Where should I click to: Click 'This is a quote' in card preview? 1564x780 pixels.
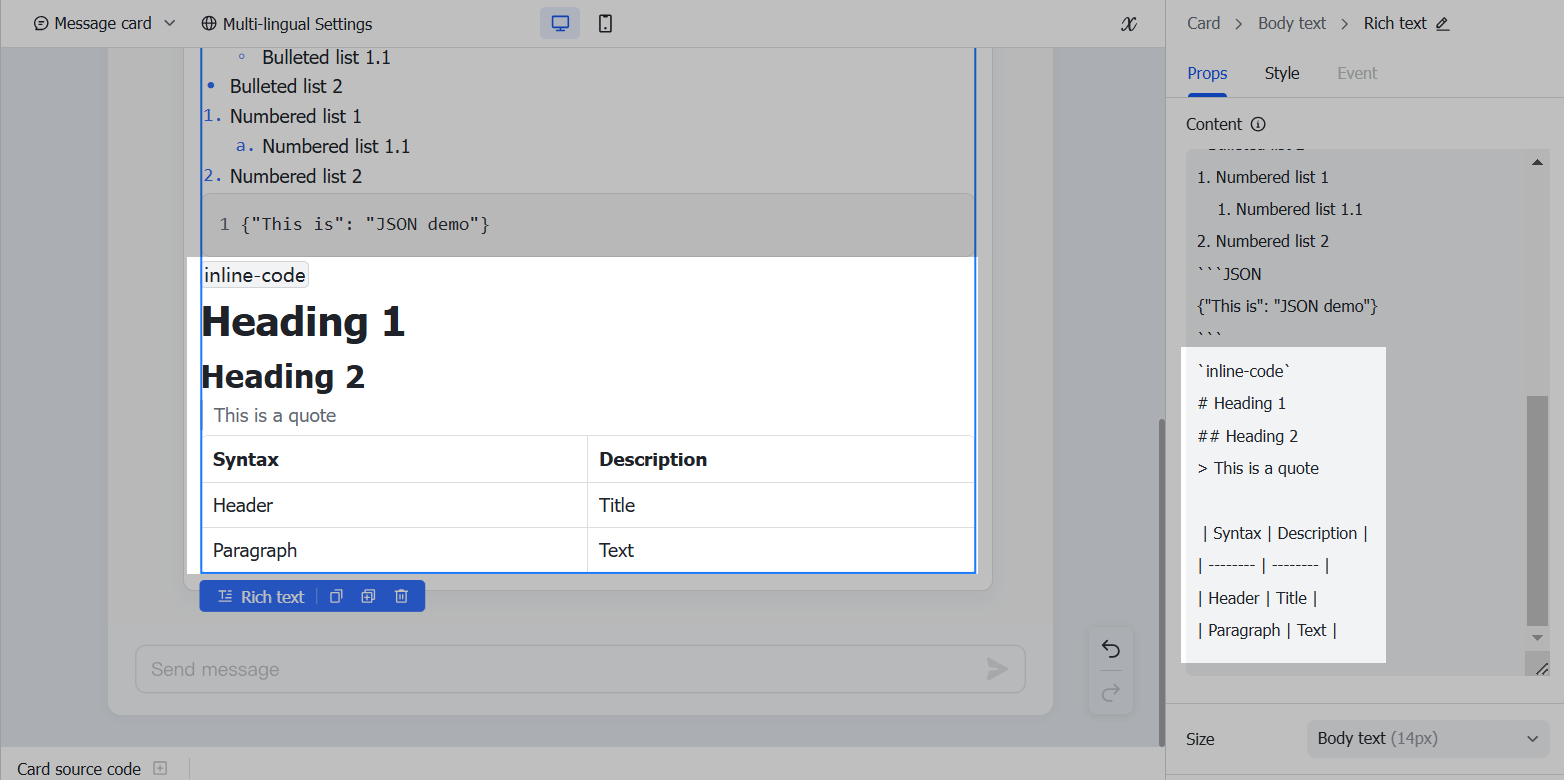click(x=275, y=416)
